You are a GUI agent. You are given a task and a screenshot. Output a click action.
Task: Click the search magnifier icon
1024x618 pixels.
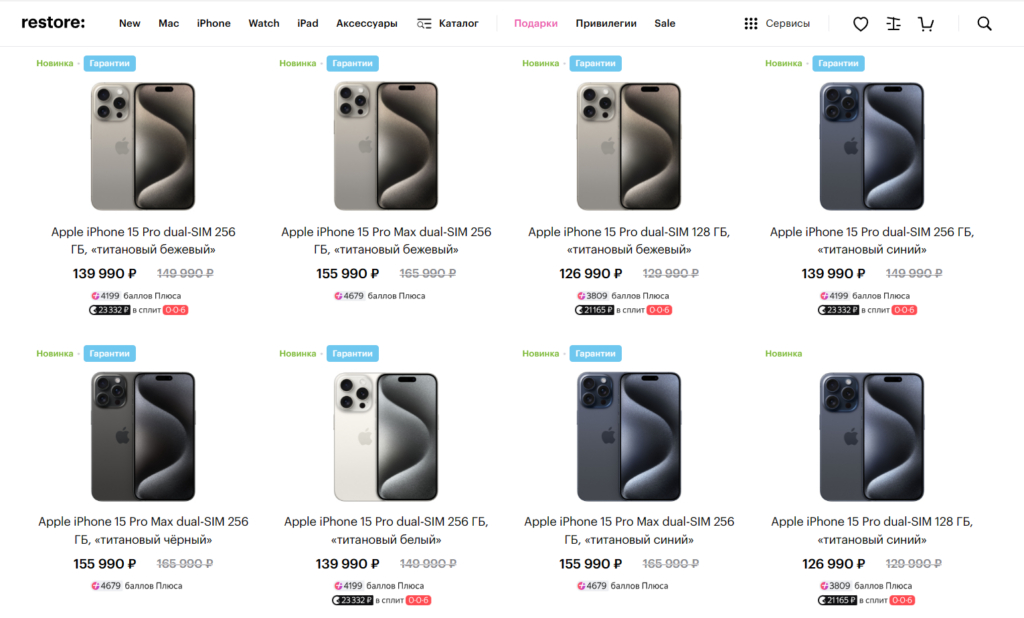(x=984, y=24)
